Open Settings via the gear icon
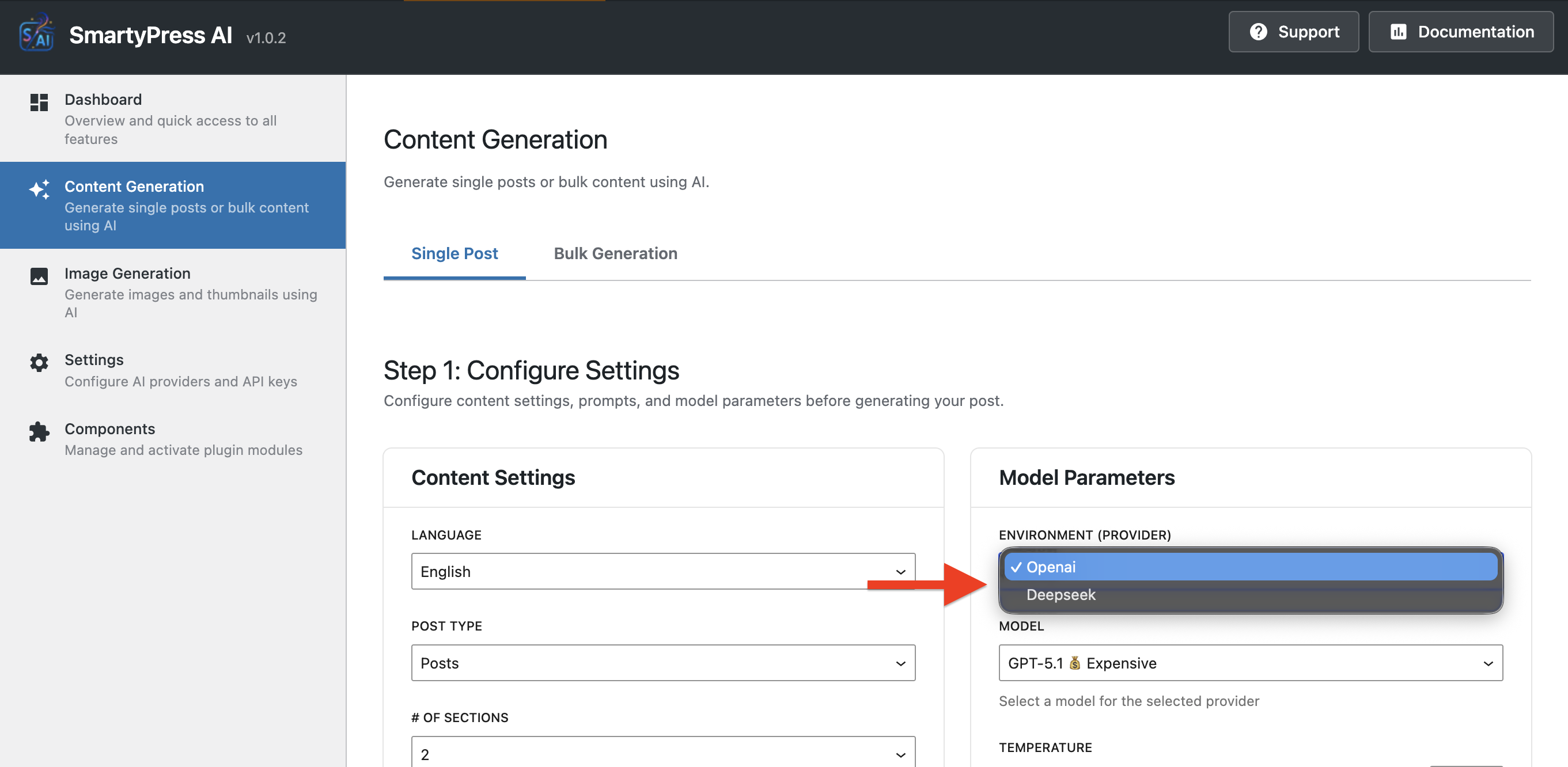This screenshot has height=767, width=1568. click(39, 363)
